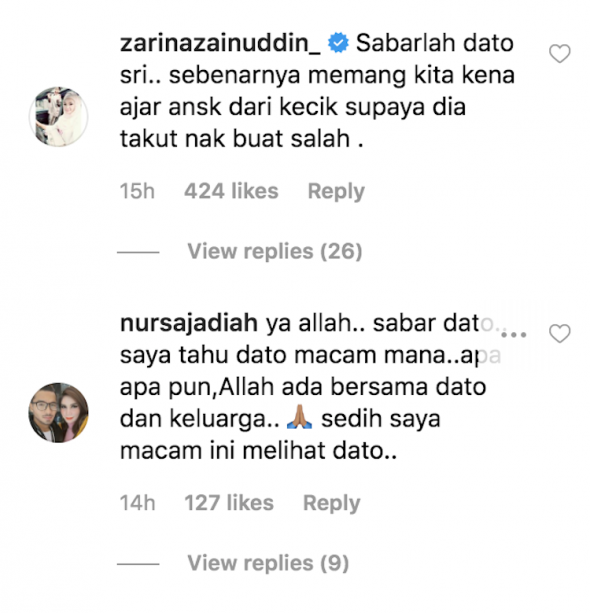
Task: Like zarinazainuddin_'s comment with the heart
Action: point(560,54)
